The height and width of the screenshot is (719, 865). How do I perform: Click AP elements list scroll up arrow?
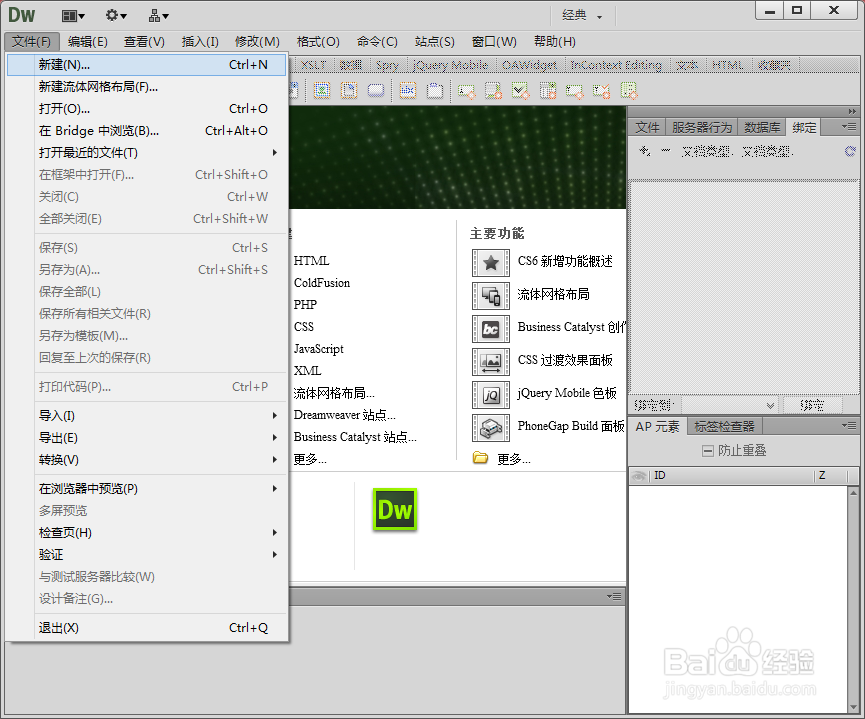tap(853, 492)
